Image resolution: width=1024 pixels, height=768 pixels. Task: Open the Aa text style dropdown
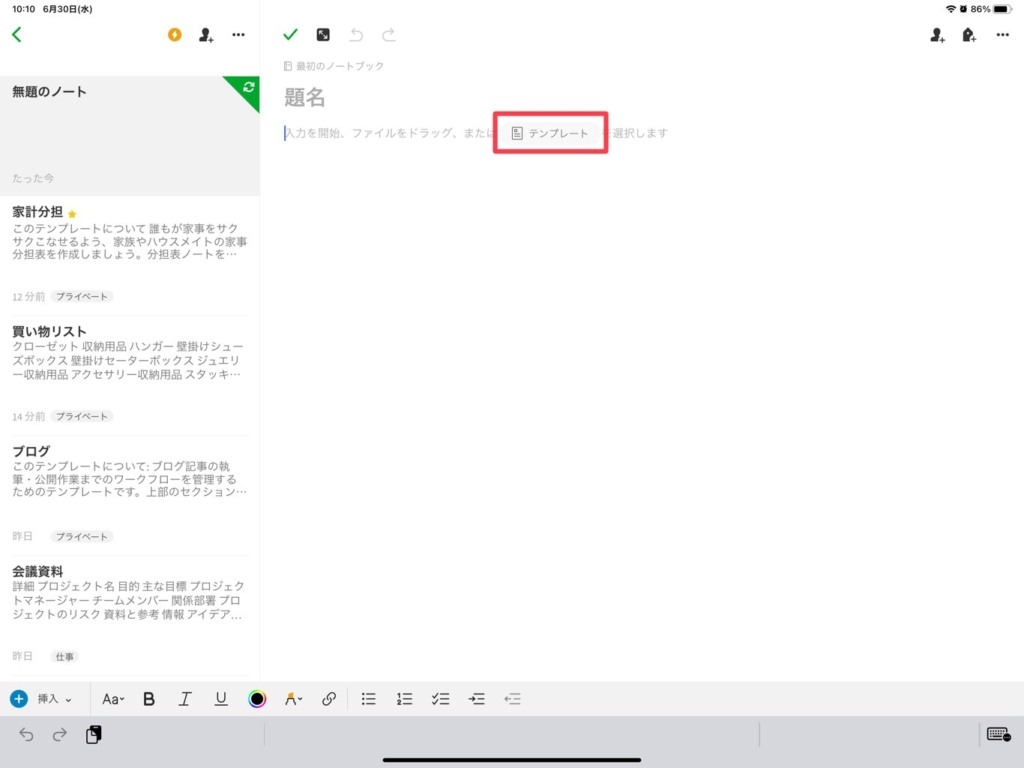(x=113, y=699)
